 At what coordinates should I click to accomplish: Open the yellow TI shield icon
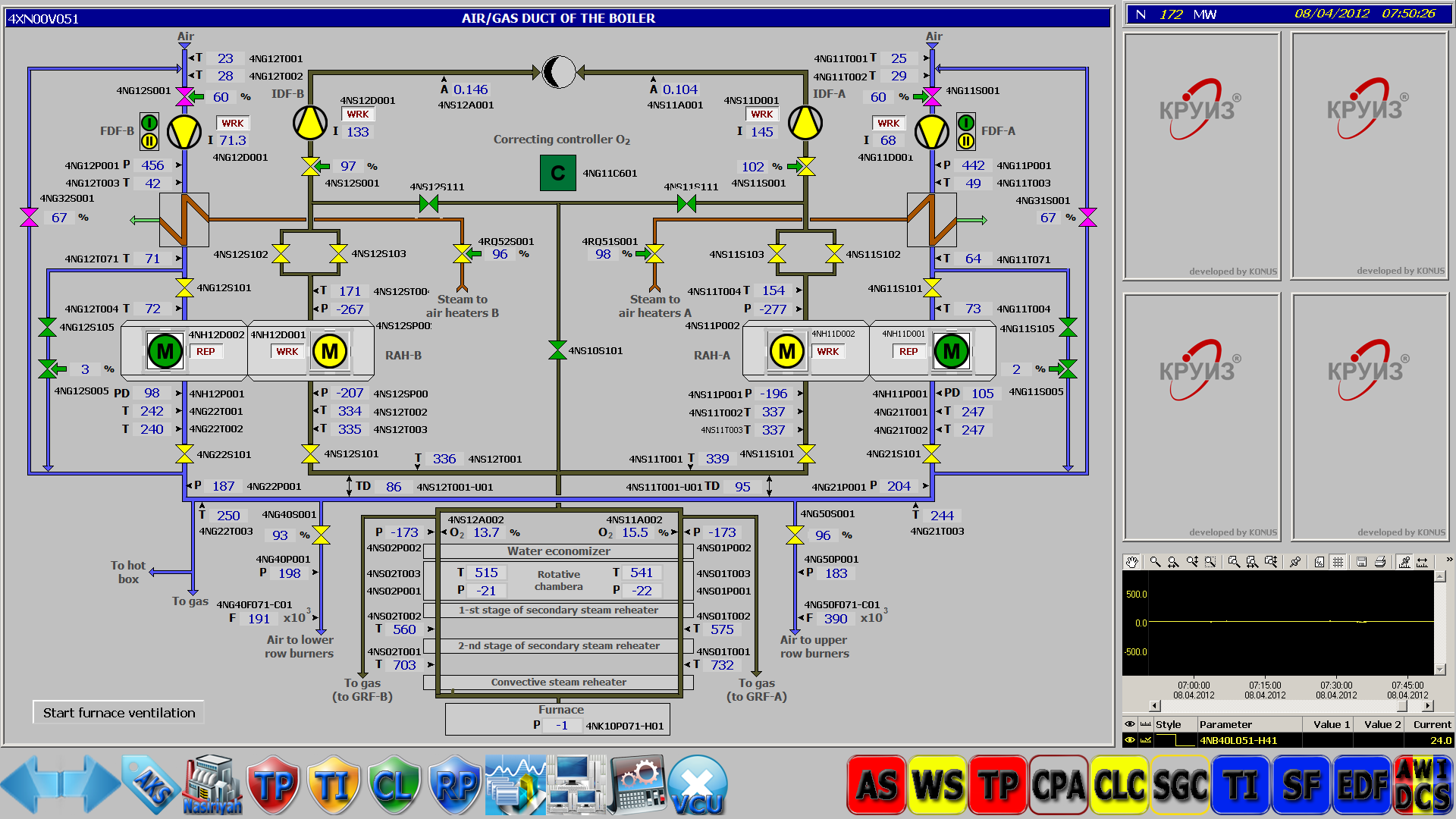click(x=334, y=786)
